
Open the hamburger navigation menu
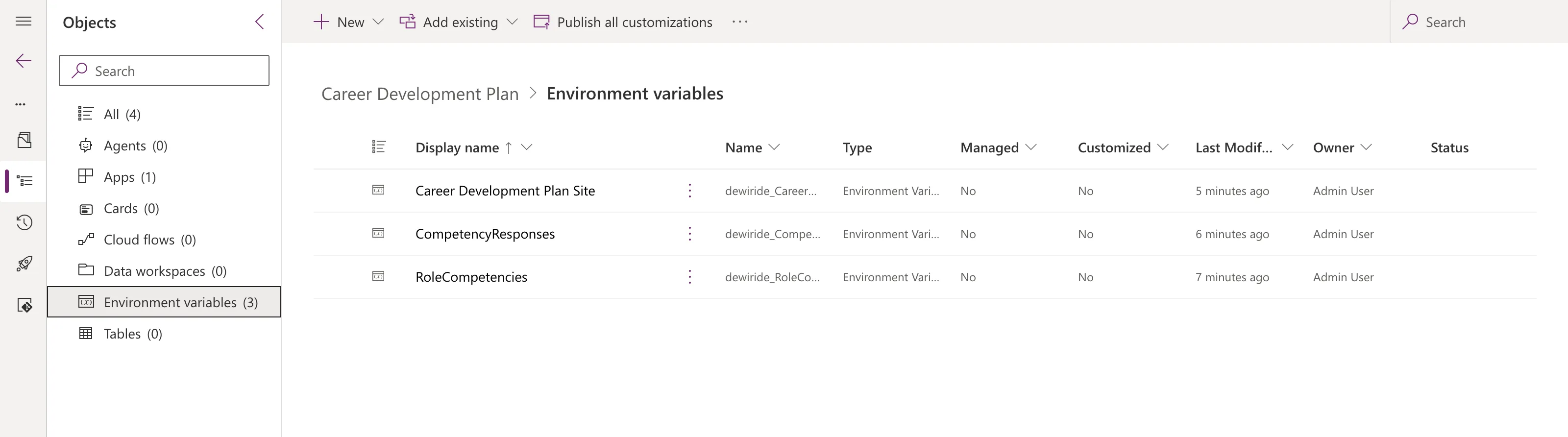coord(23,22)
